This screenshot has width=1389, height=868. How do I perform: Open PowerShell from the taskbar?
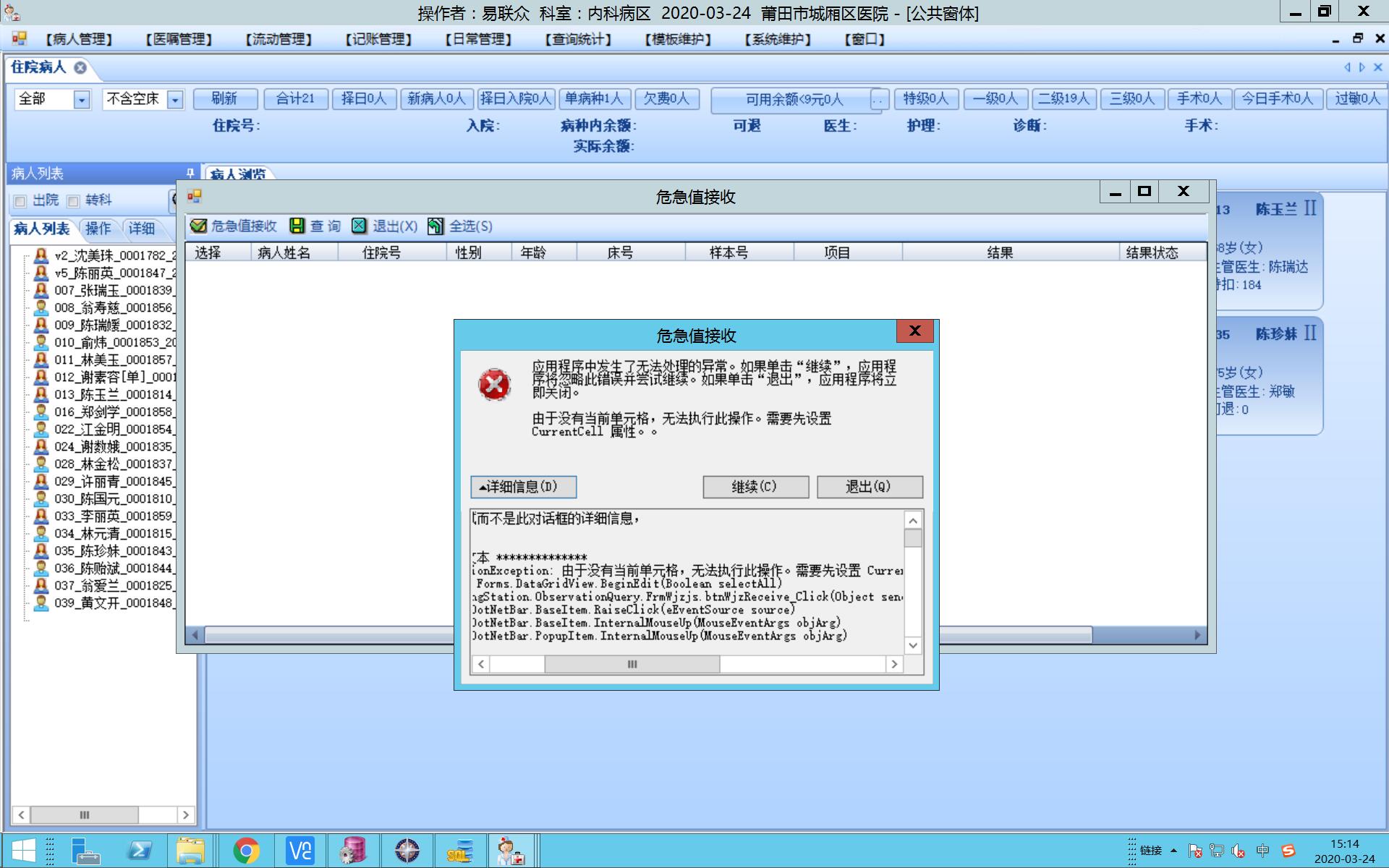(139, 851)
